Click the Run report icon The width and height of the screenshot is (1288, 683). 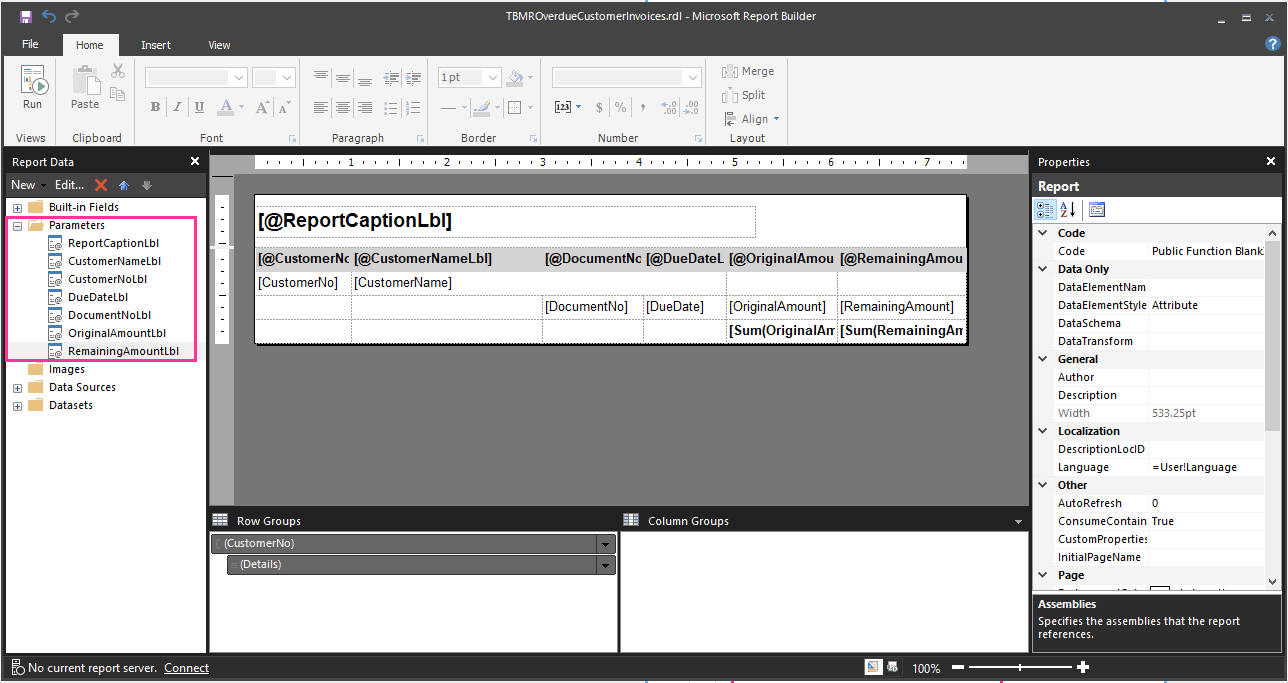coord(33,86)
